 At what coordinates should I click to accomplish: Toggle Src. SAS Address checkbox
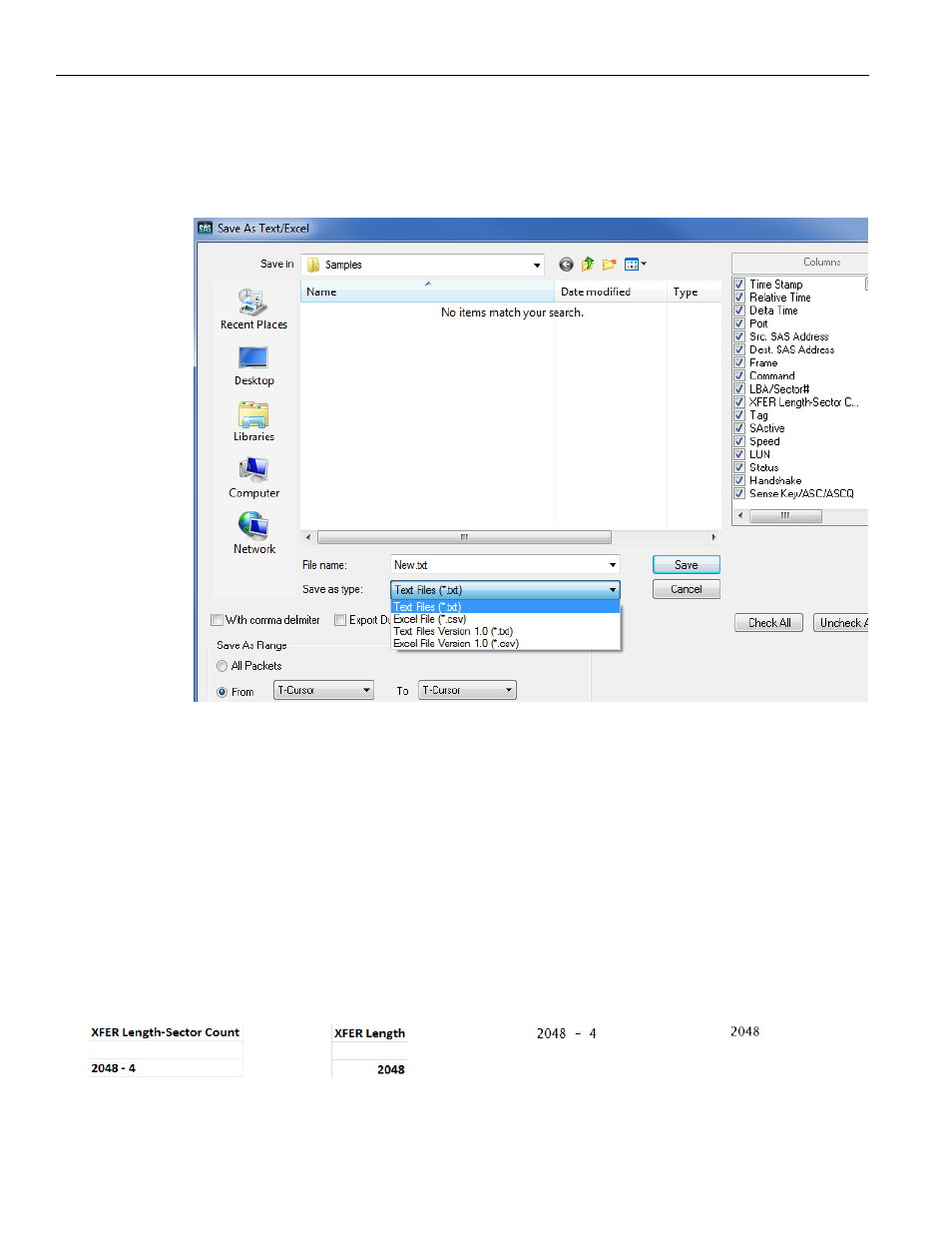point(739,336)
